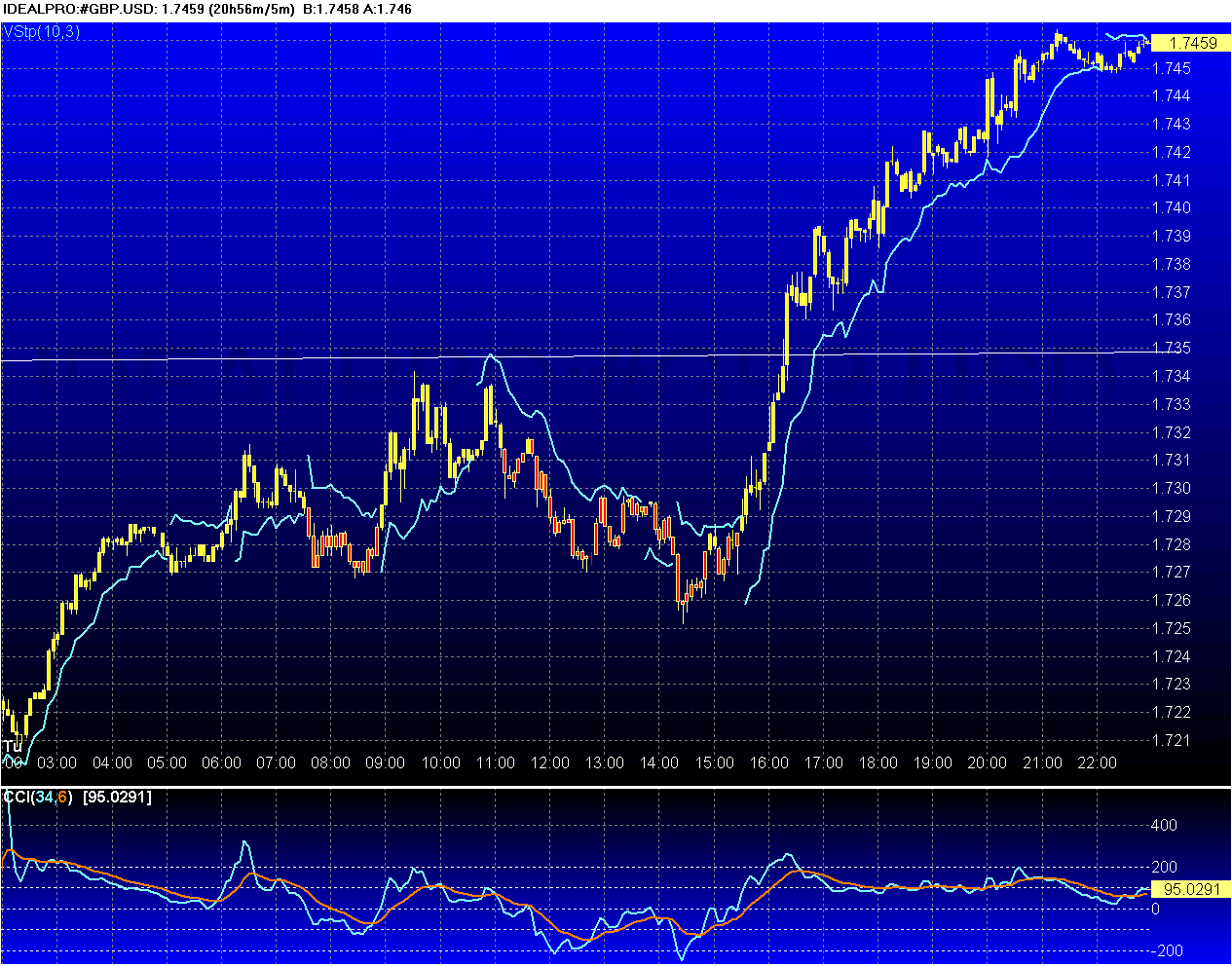Click the 1.740 price axis label
The height and width of the screenshot is (967, 1232).
[x=1171, y=207]
